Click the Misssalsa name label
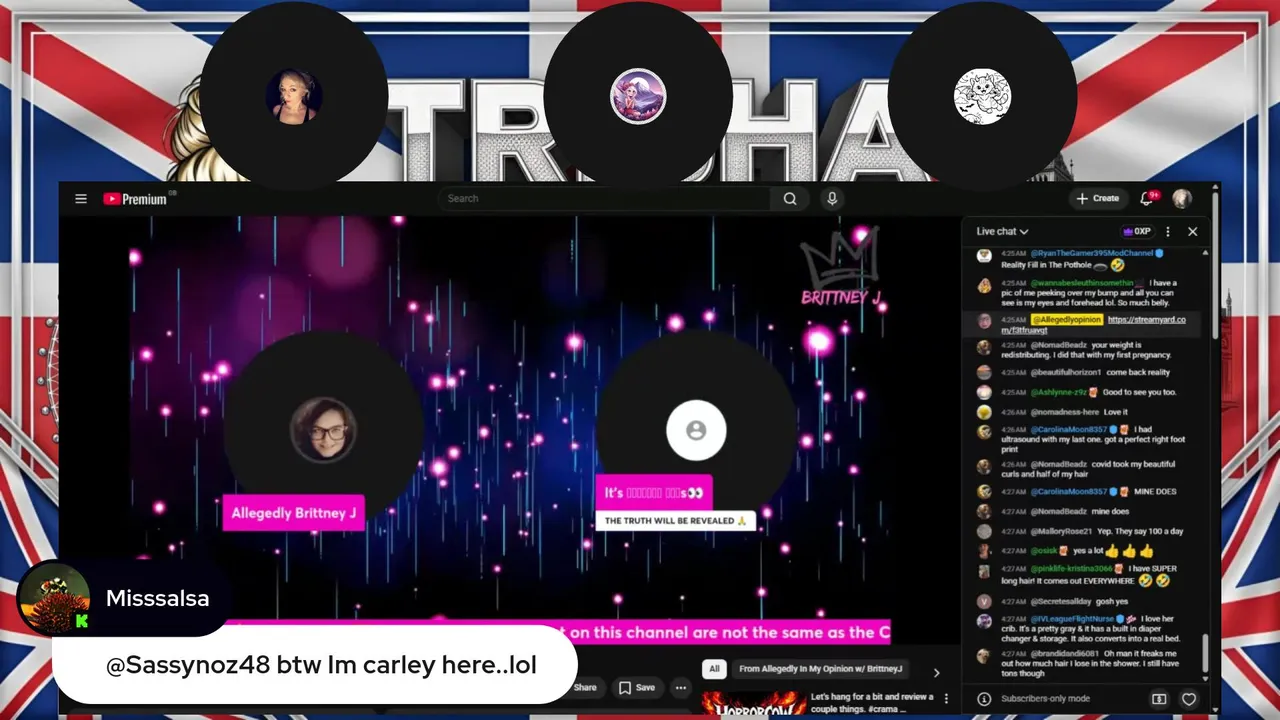1280x720 pixels. [x=158, y=599]
